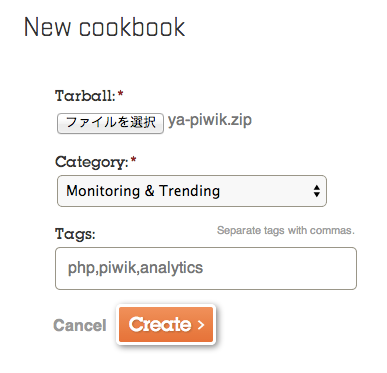Click the Tags field label
The height and width of the screenshot is (373, 387).
point(75,234)
